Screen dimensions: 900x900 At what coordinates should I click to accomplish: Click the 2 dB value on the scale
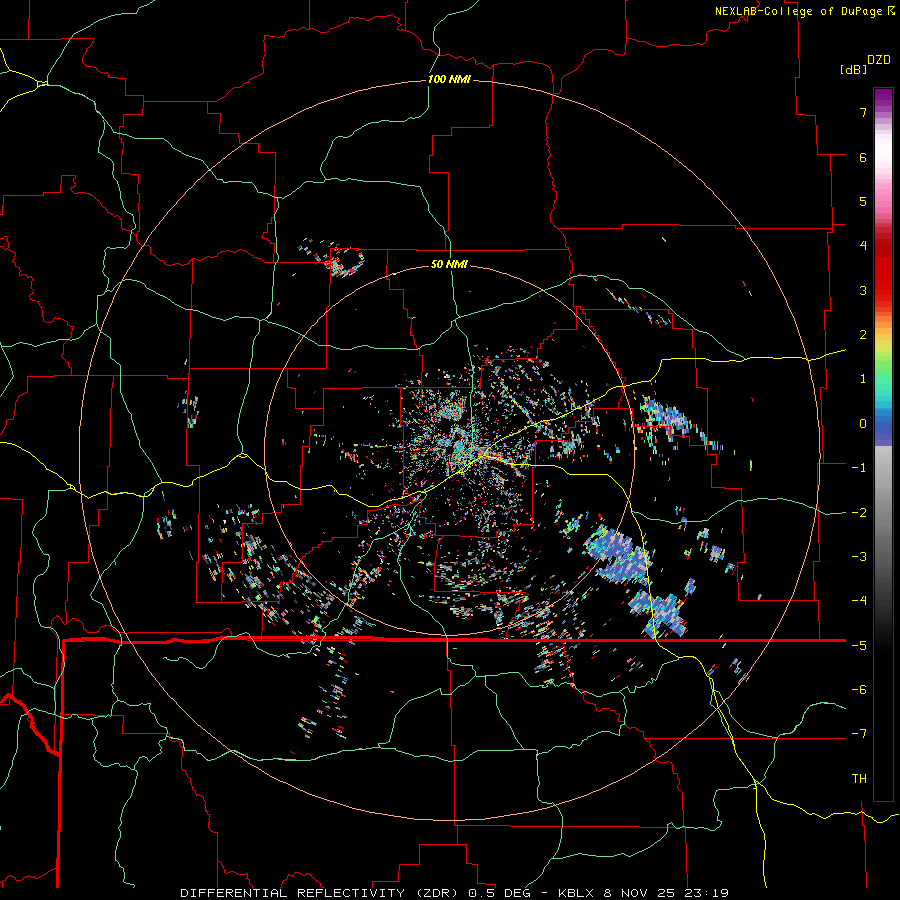click(x=863, y=335)
